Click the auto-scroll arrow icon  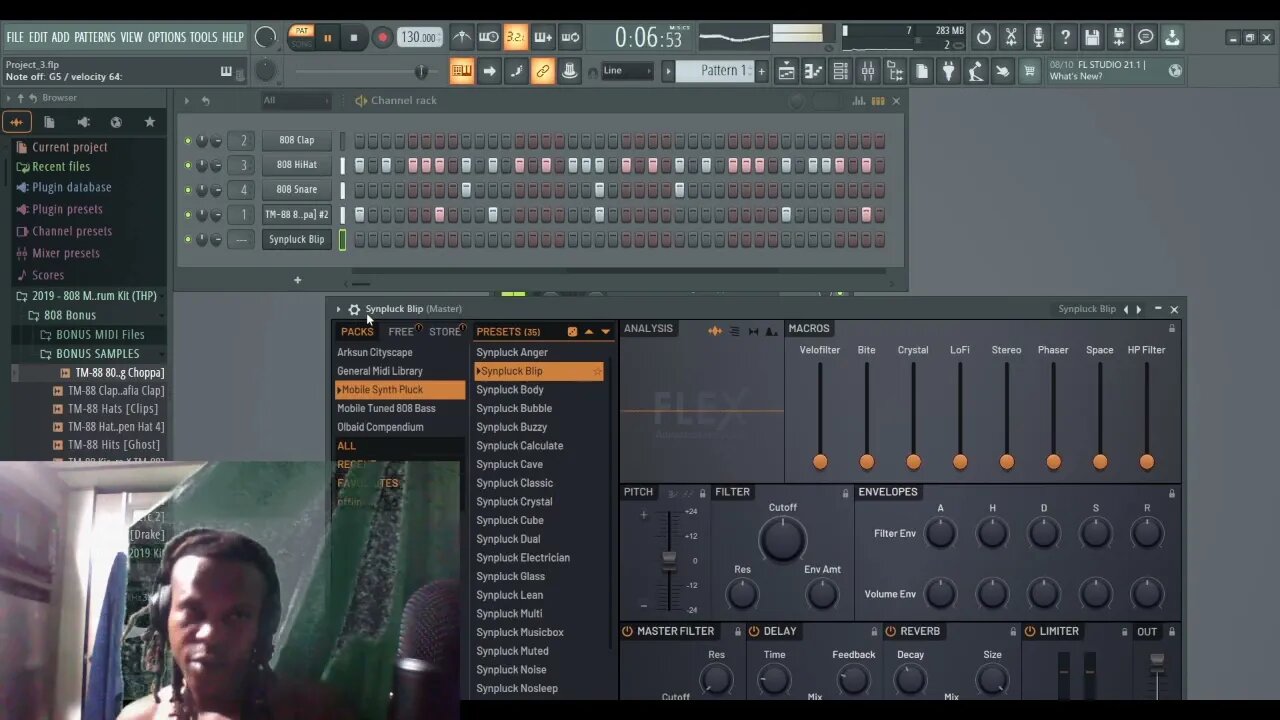pos(489,71)
